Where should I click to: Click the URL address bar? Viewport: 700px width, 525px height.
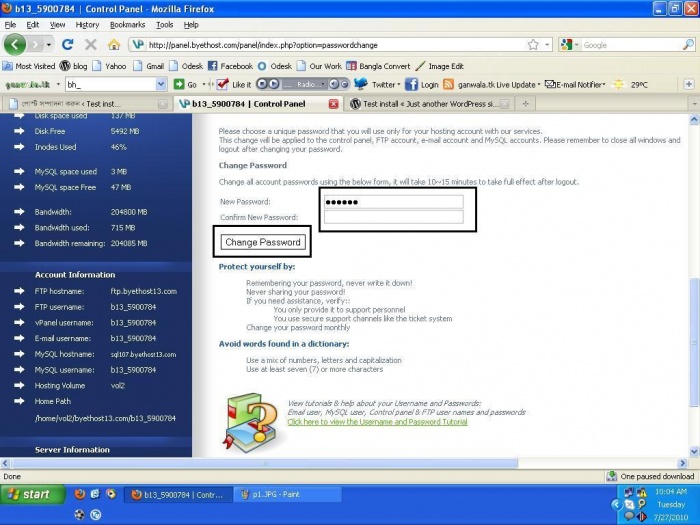coord(330,45)
